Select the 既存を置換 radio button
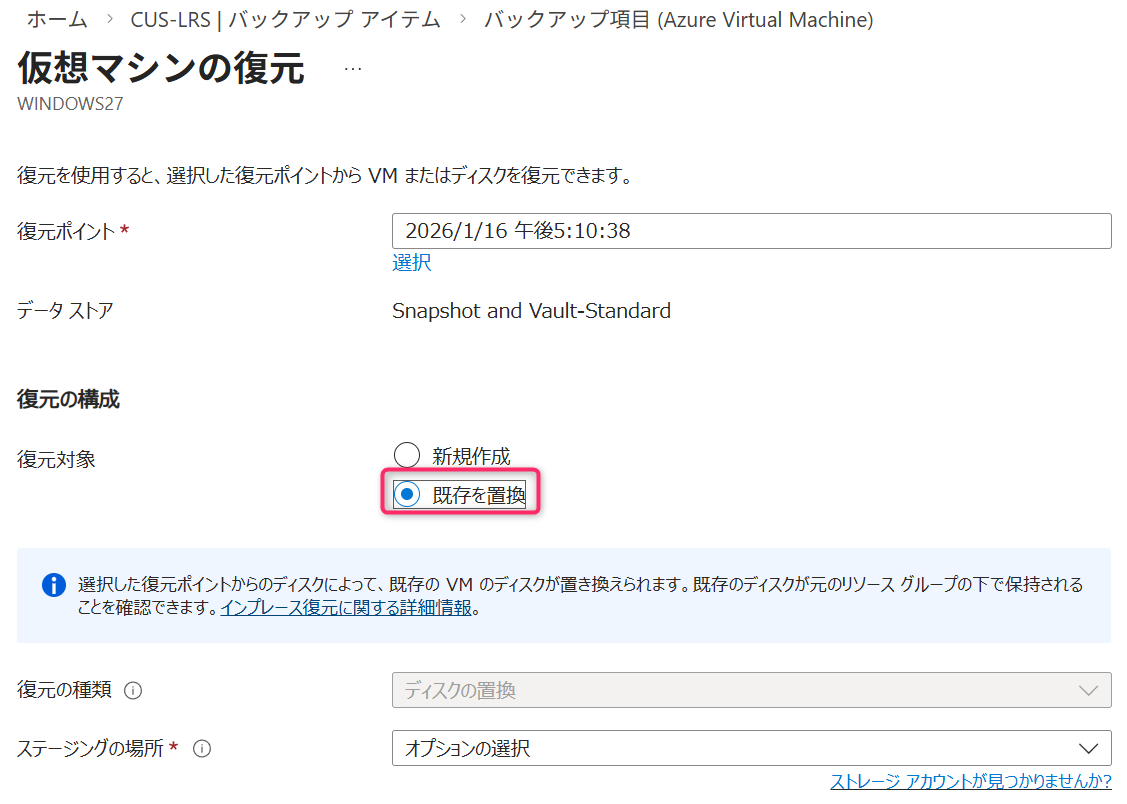Viewport: 1127px width, 804px height. click(x=406, y=495)
